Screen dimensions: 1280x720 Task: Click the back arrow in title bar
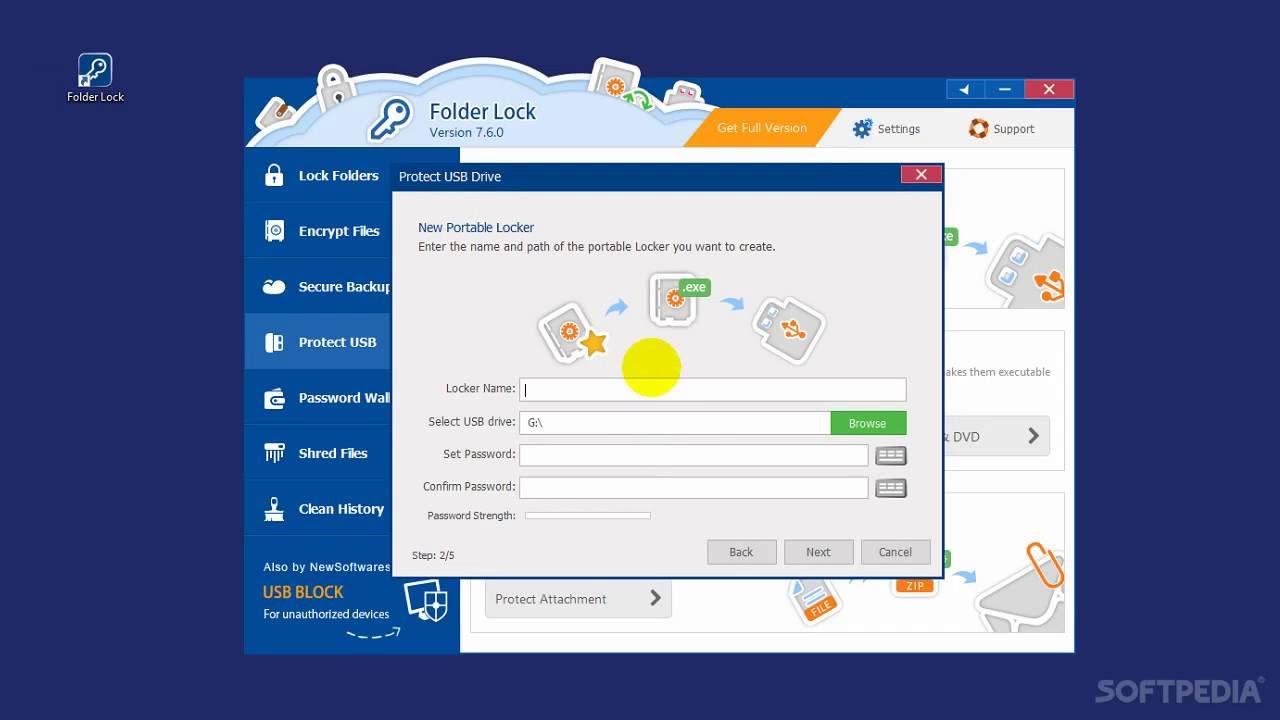(x=964, y=90)
